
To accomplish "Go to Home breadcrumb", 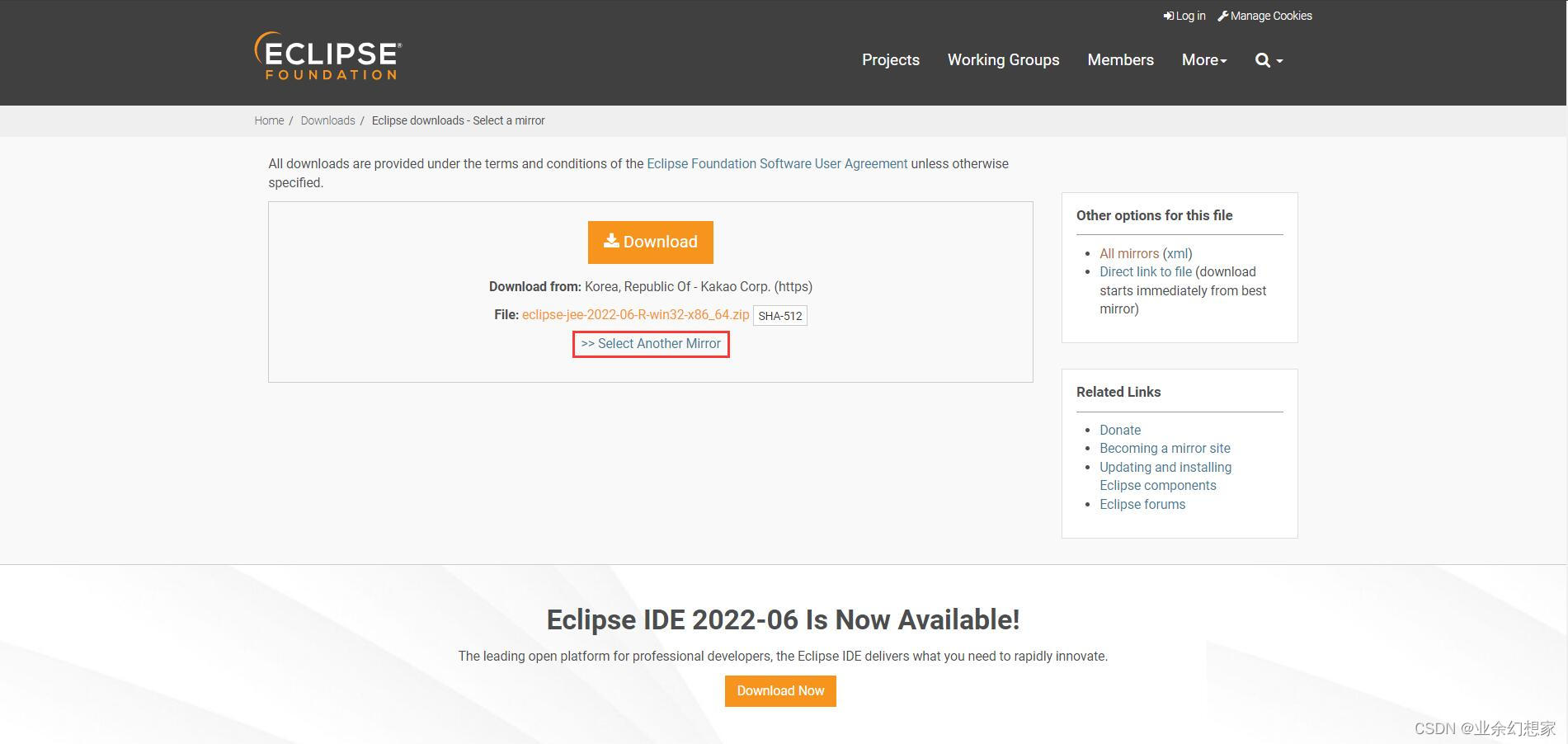I will tap(269, 120).
